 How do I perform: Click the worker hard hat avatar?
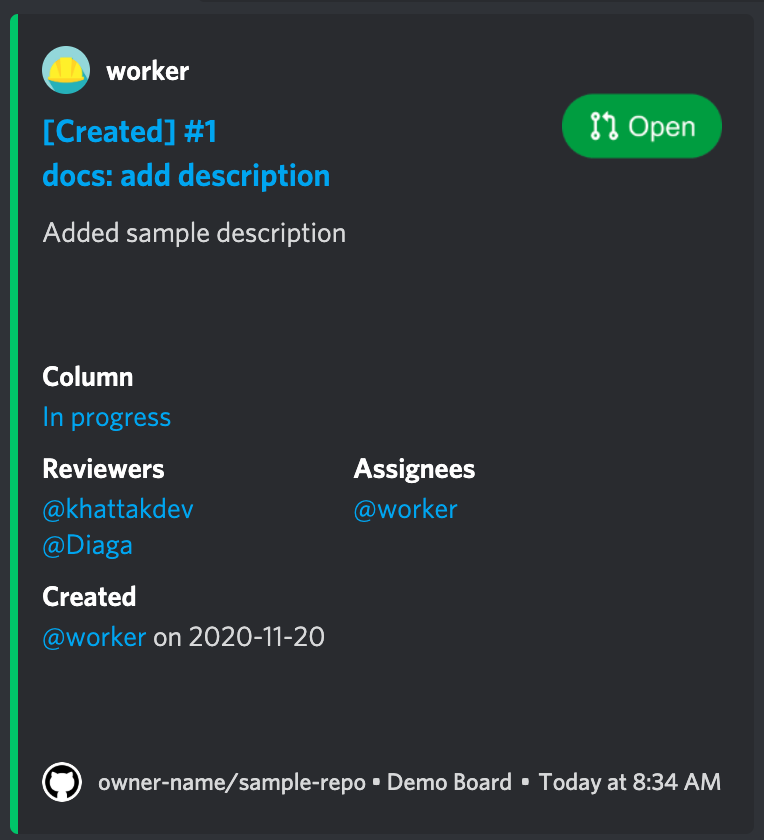[x=66, y=70]
